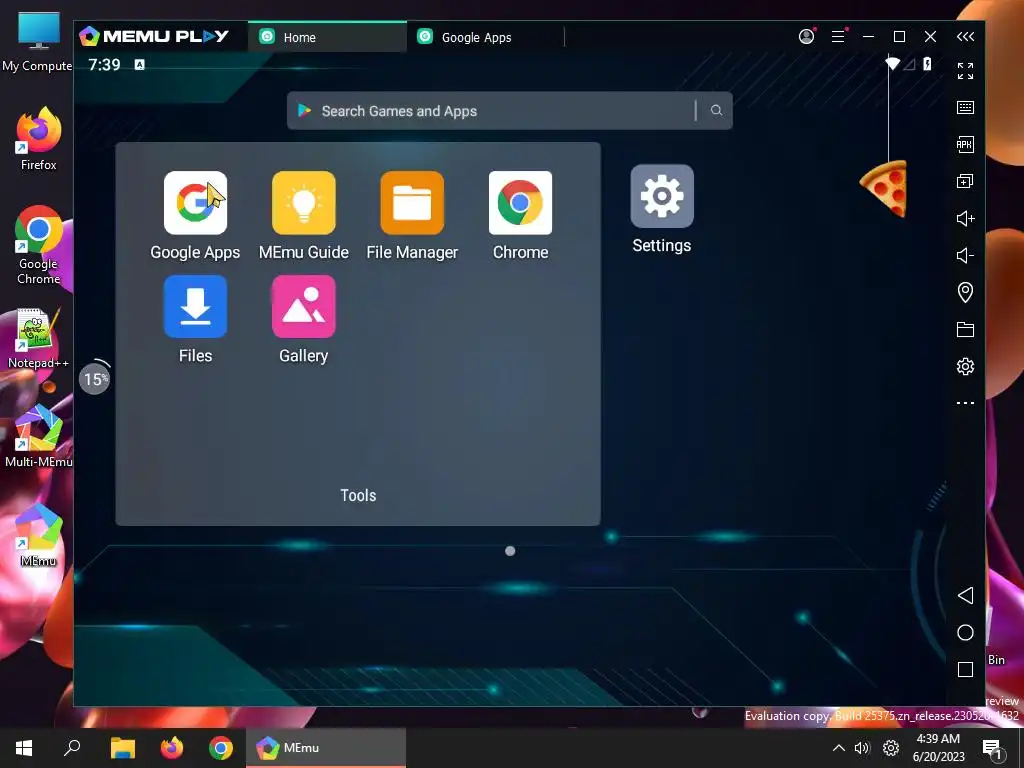Collapse the MEmu sidebar with arrows

[x=965, y=37]
